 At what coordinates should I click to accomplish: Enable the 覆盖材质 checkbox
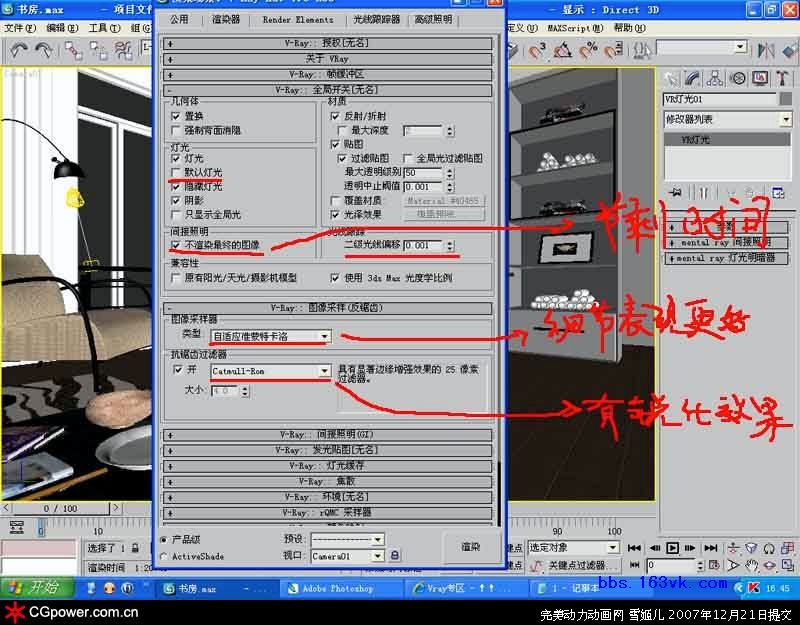pyautogui.click(x=335, y=201)
